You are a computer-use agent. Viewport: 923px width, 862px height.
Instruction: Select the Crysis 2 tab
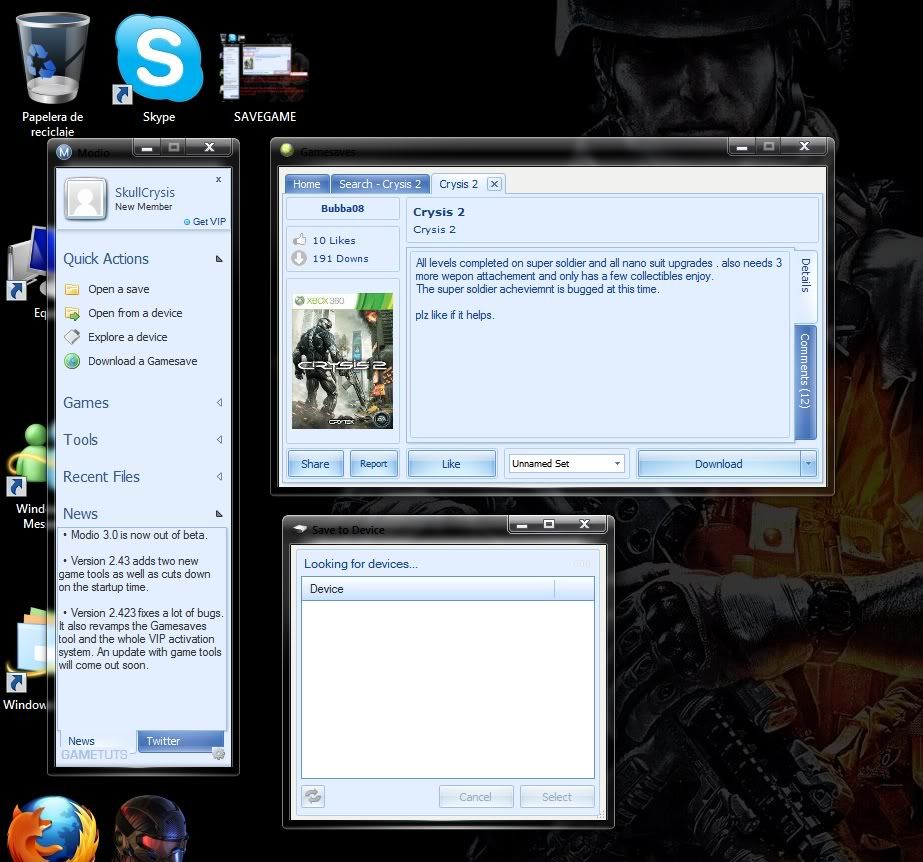click(x=459, y=184)
